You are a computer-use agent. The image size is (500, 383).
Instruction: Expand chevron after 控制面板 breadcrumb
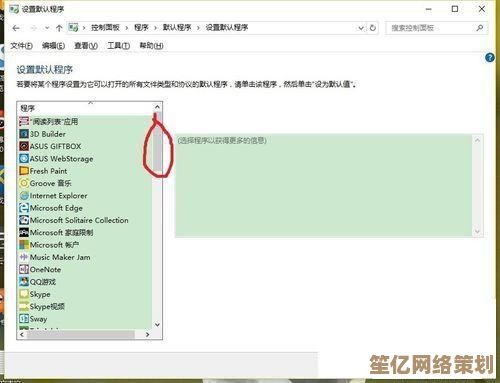(127, 28)
